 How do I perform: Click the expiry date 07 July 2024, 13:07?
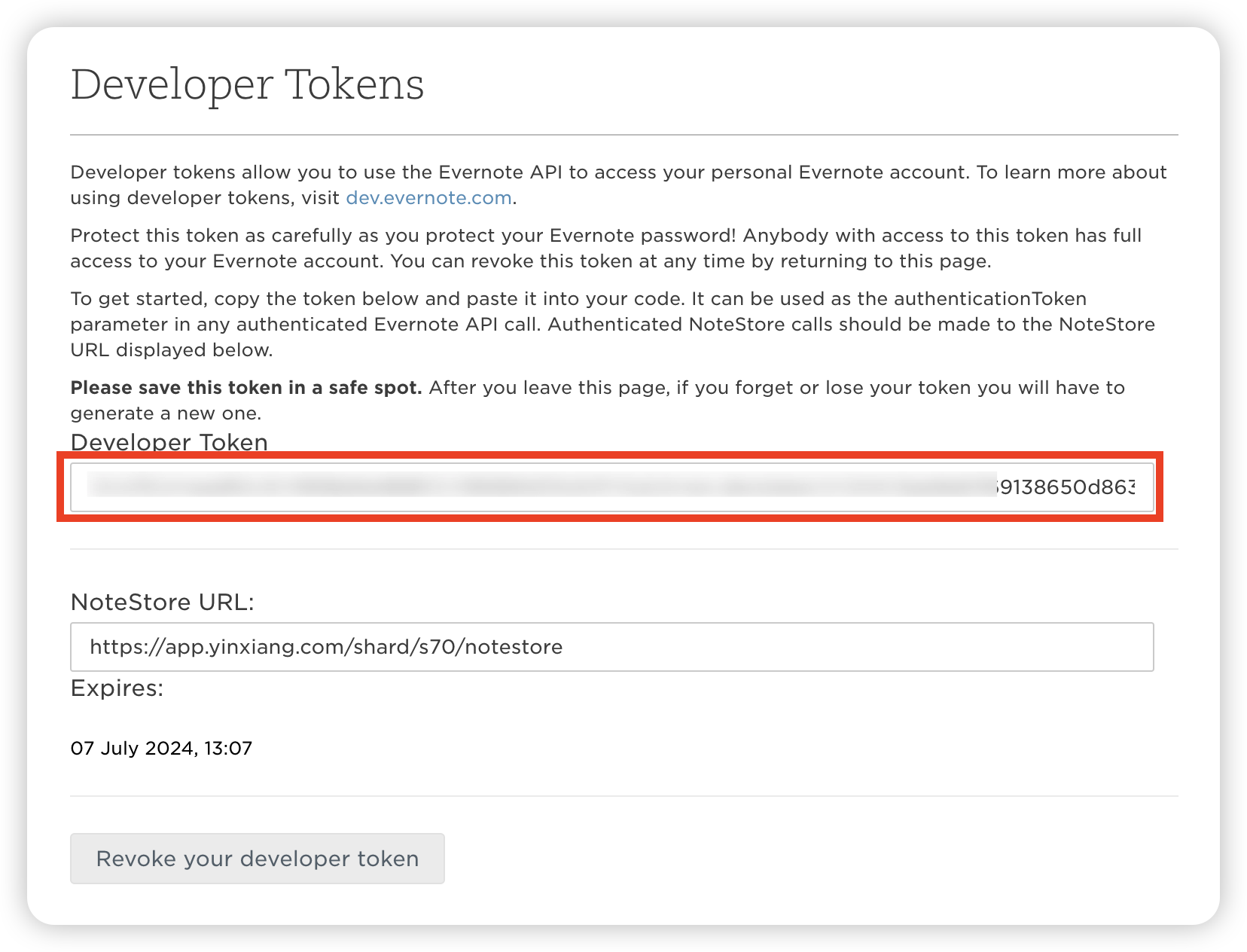point(161,748)
